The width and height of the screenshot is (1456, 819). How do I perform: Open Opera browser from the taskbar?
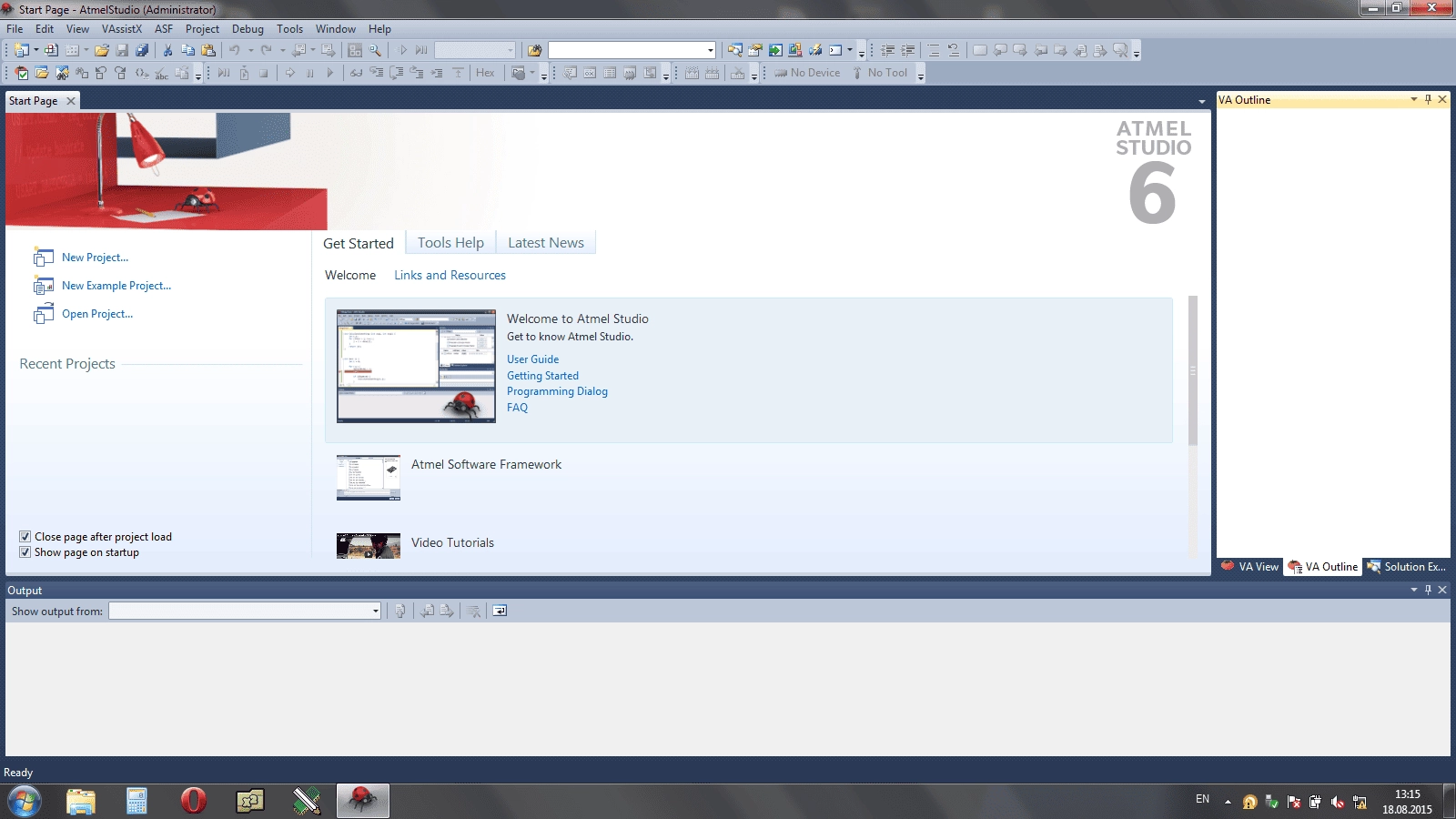[193, 801]
